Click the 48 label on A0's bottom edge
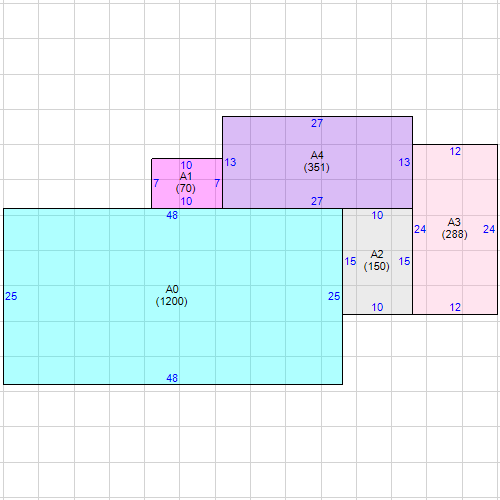 click(172, 378)
